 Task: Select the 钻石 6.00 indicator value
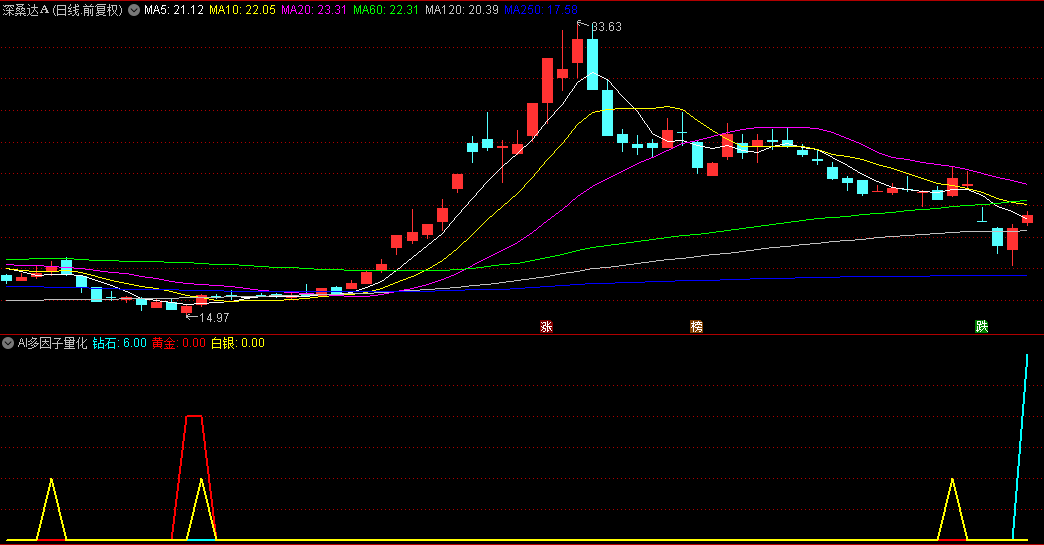[x=119, y=343]
